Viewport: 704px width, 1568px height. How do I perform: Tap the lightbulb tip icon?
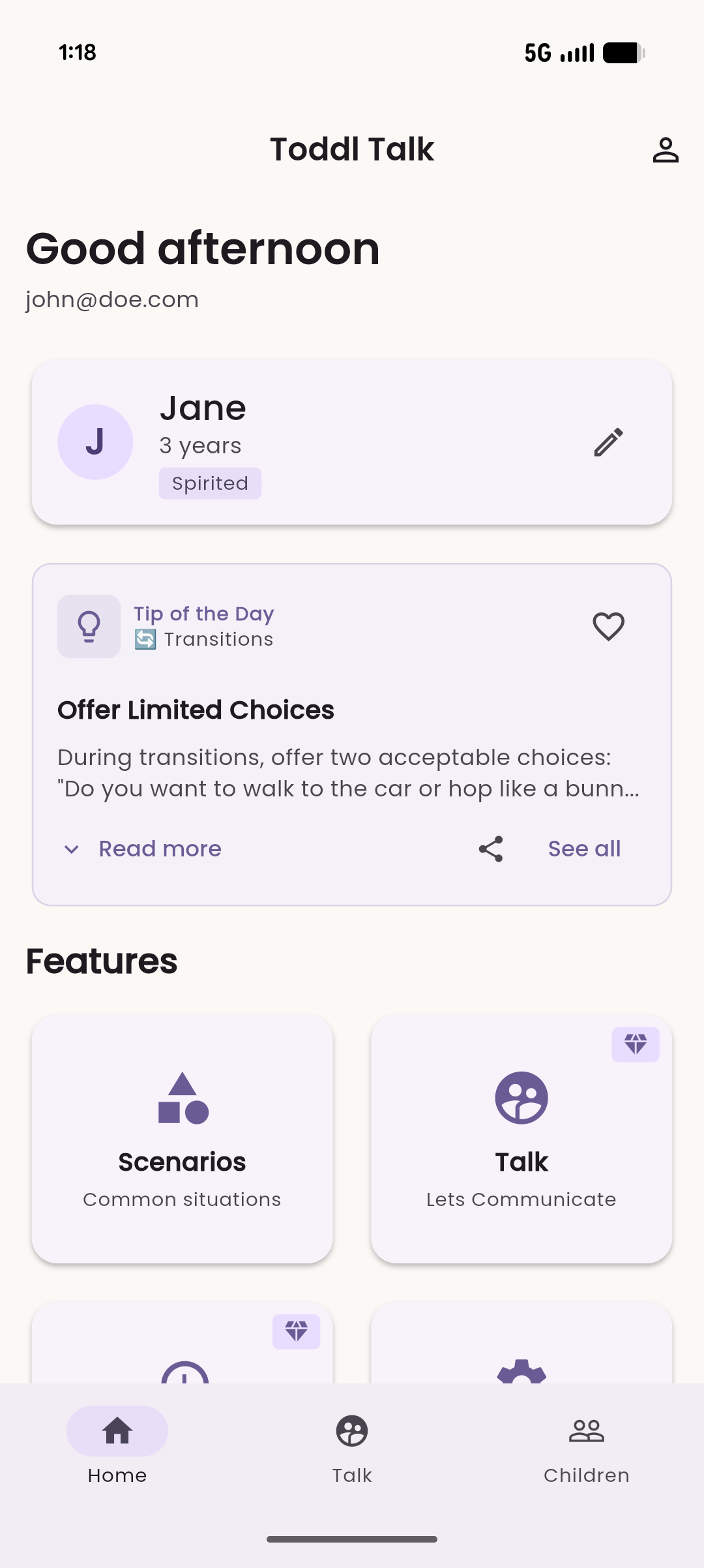[89, 626]
